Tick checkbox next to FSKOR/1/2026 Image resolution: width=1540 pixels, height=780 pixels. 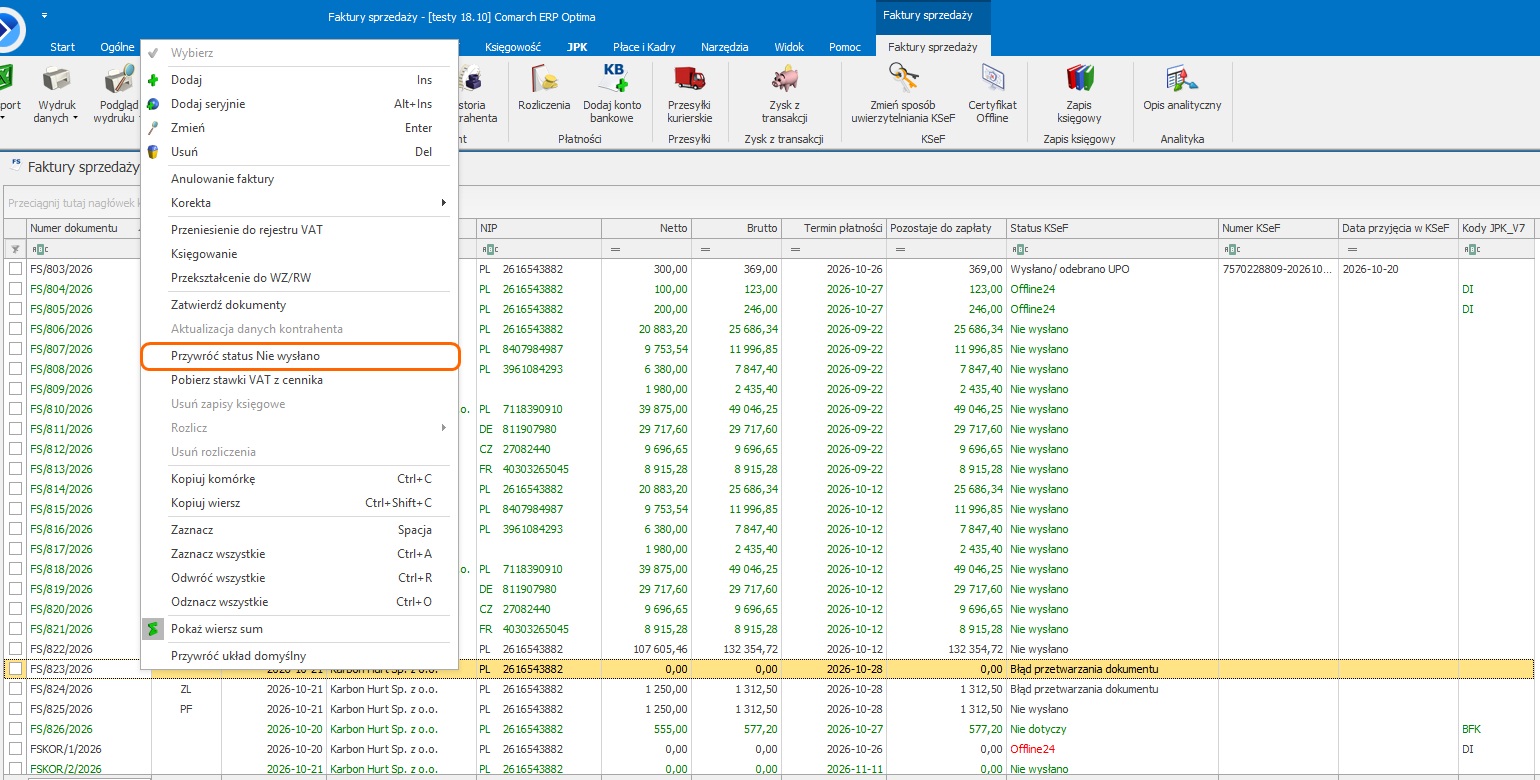[x=16, y=749]
